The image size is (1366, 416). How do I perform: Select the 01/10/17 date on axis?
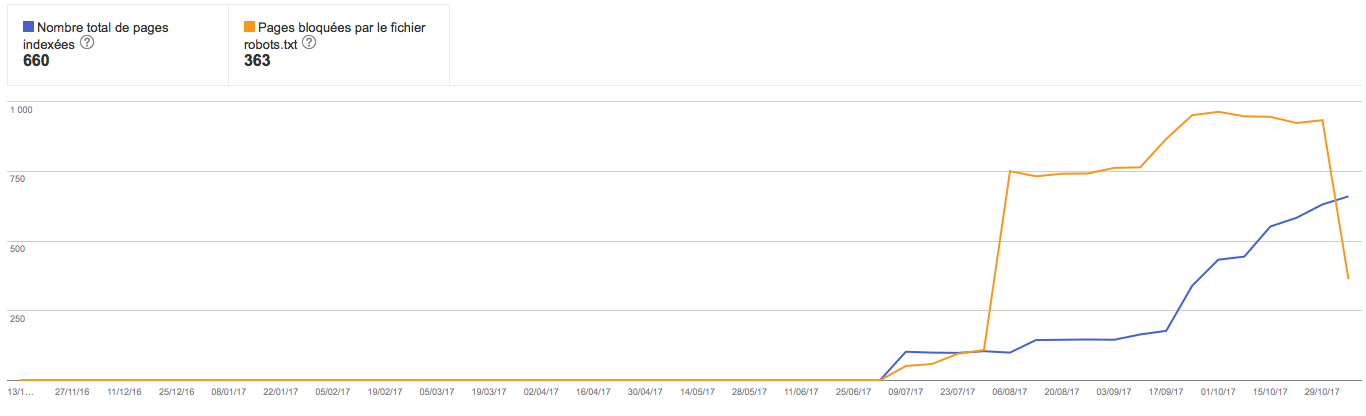tap(1217, 392)
